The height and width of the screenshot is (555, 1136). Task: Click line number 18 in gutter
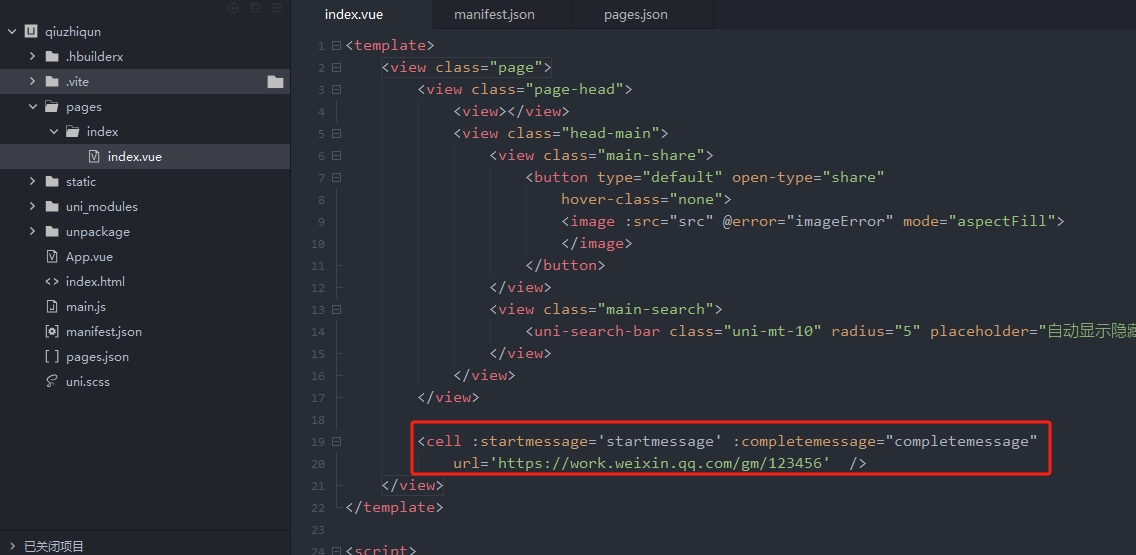318,420
